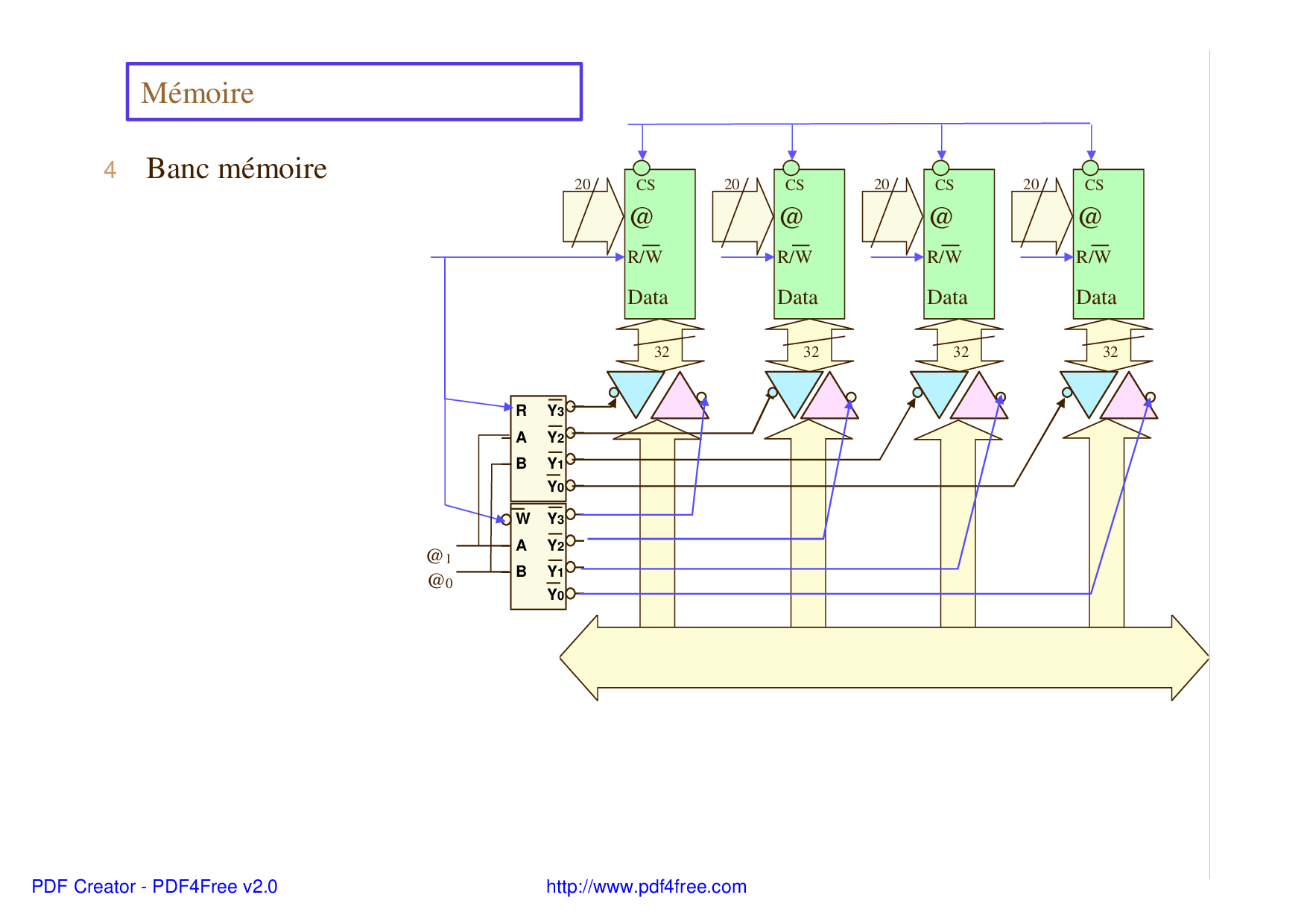Click the @0 address label
1307x924 pixels.
440,580
